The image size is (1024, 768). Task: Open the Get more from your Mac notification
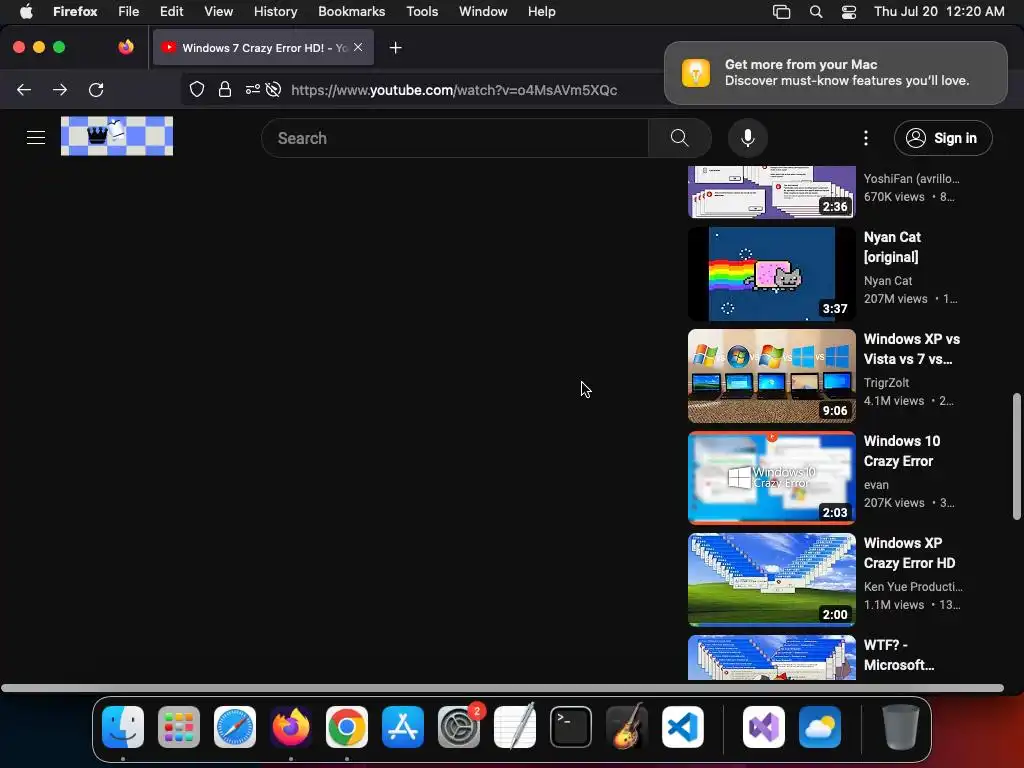(x=836, y=72)
